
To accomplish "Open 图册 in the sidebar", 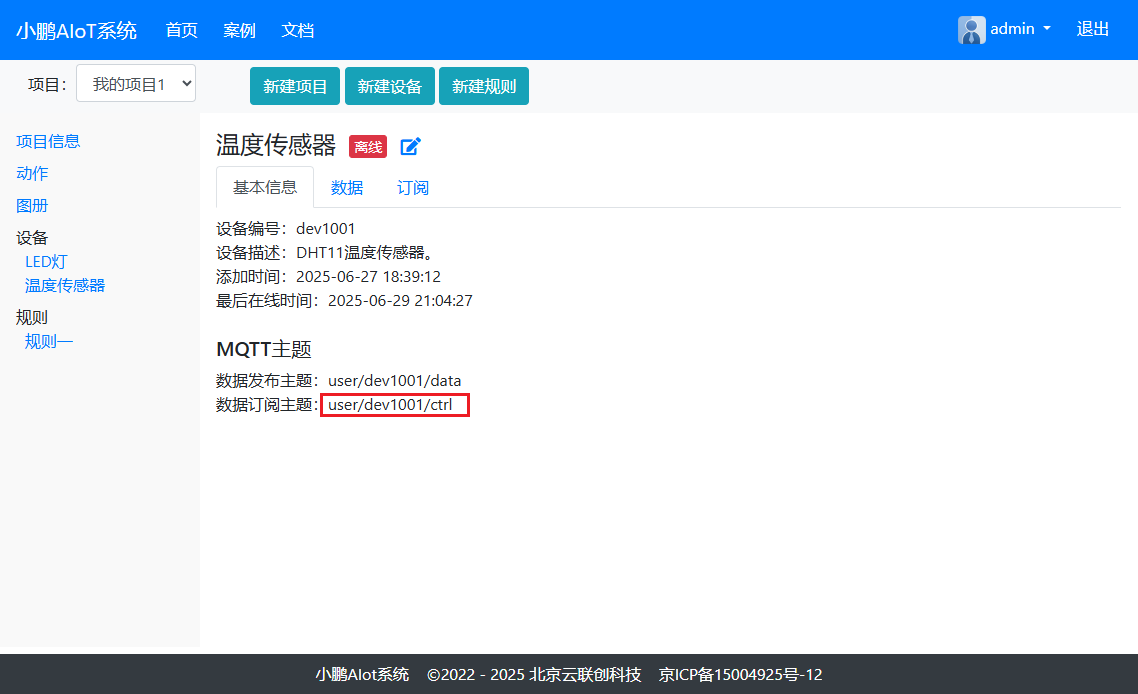I will 32,205.
